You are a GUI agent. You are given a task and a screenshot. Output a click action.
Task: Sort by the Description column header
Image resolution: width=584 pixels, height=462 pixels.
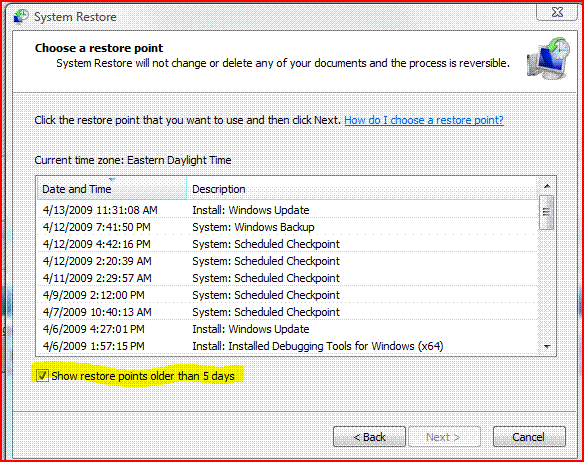(361, 189)
